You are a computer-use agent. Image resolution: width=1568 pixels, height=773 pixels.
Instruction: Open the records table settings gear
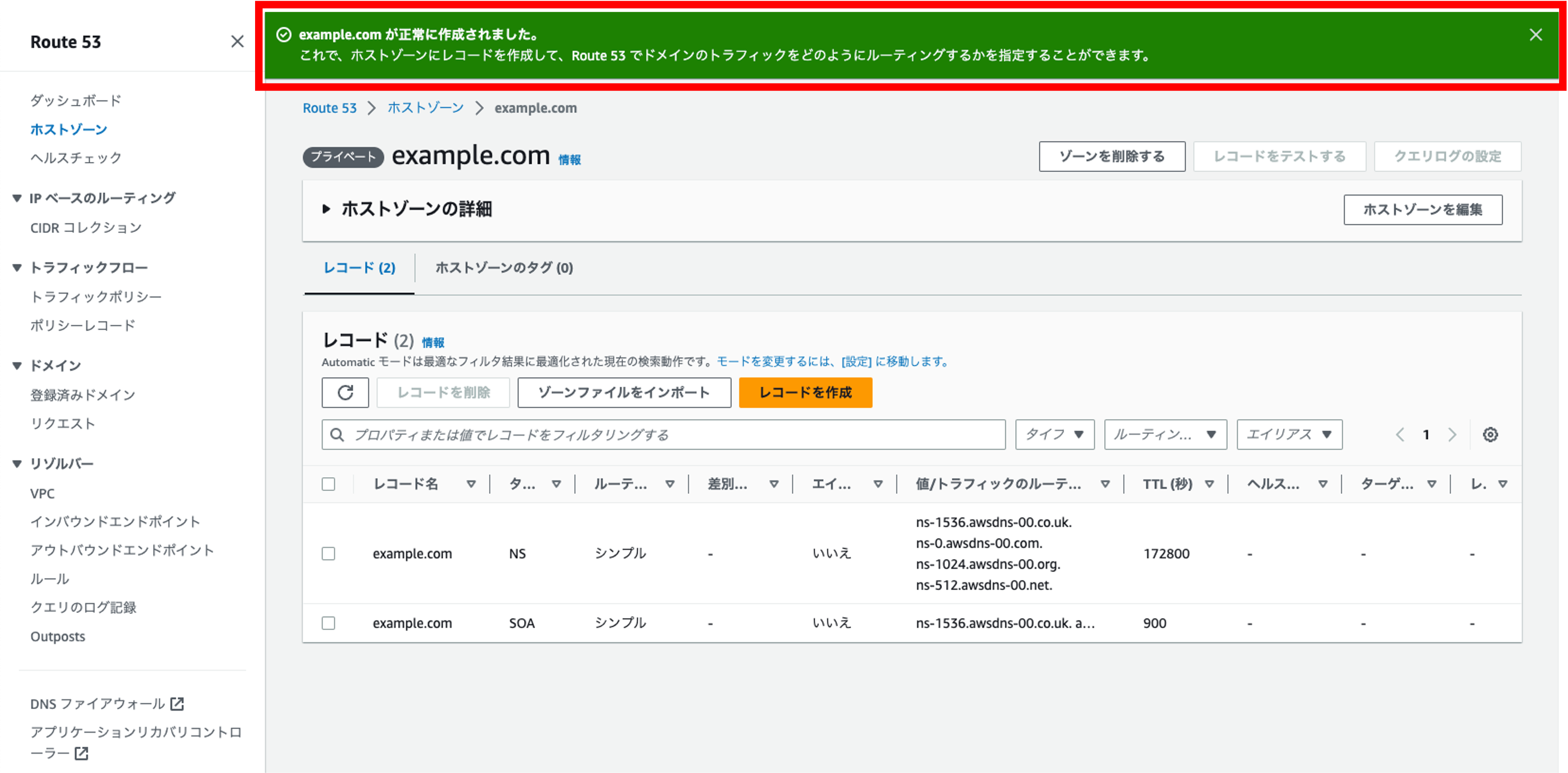click(1490, 434)
